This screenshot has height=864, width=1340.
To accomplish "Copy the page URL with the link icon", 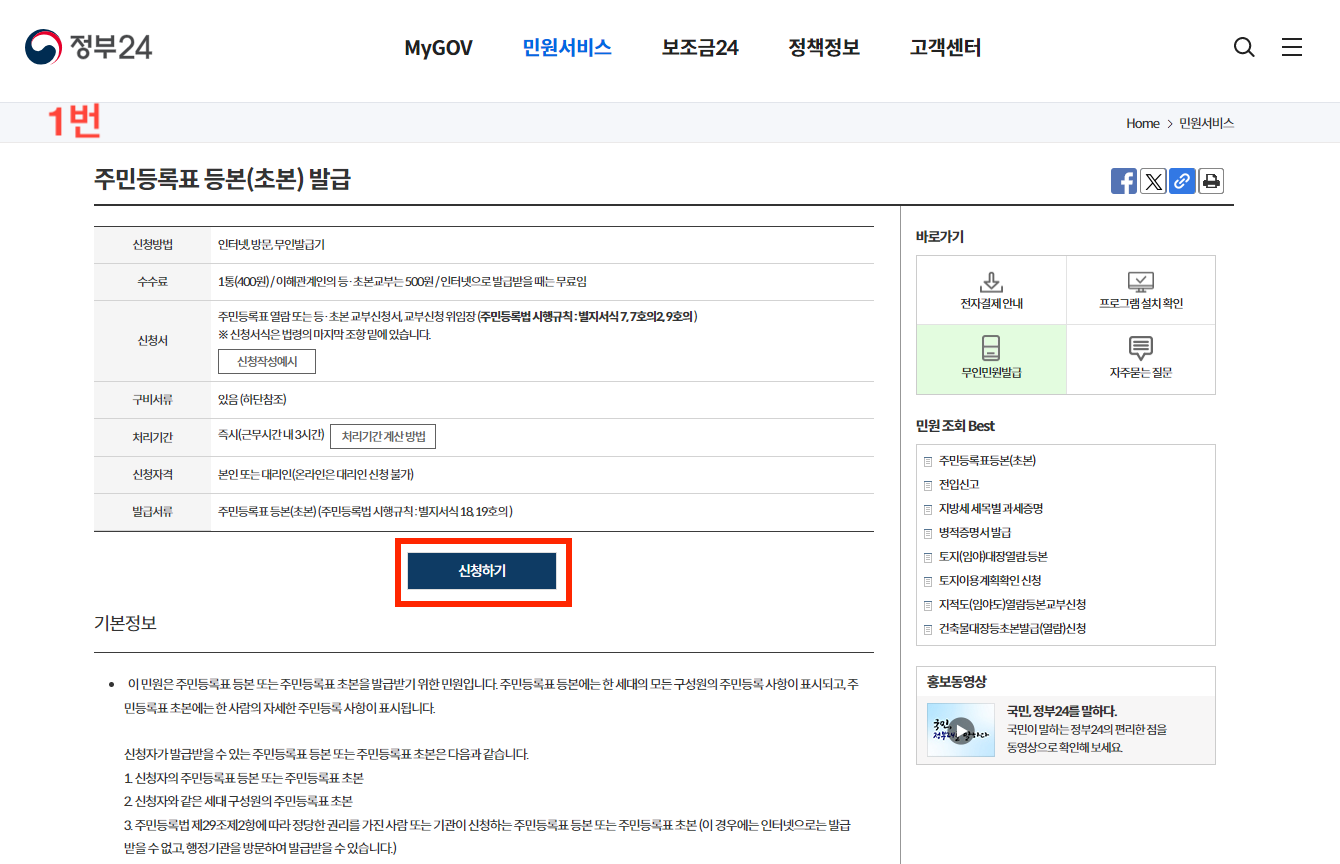I will [x=1181, y=181].
